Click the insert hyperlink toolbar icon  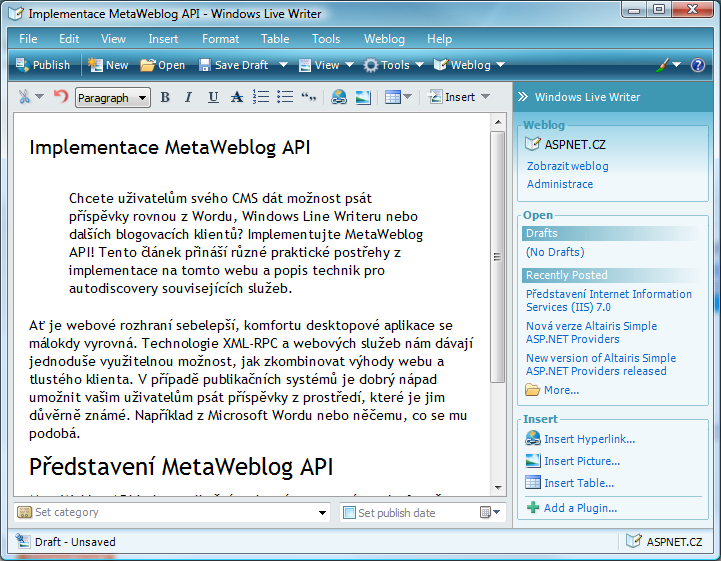pyautogui.click(x=339, y=97)
